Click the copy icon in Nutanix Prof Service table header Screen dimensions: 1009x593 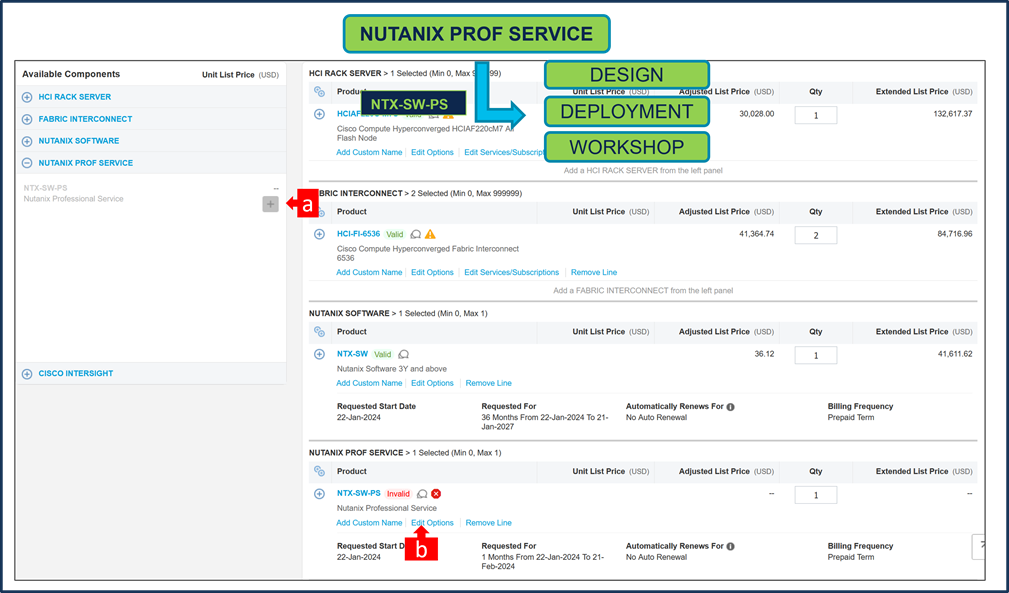pyautogui.click(x=319, y=471)
